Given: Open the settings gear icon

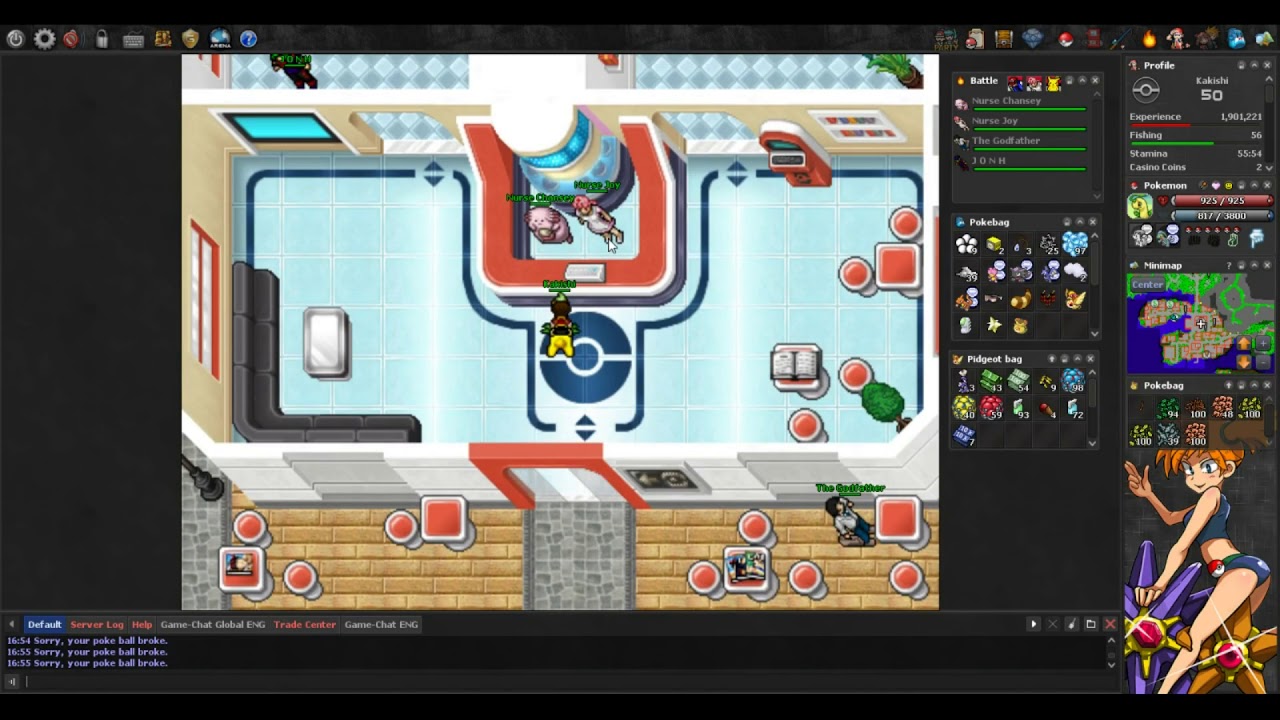Looking at the screenshot, I should tap(45, 39).
